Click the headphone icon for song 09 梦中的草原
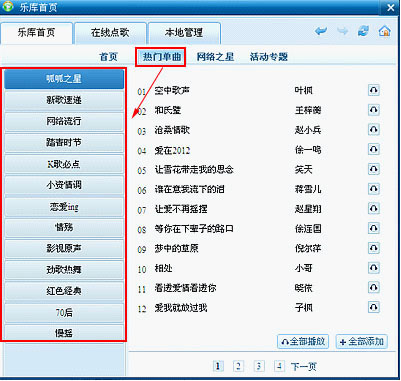401x381 pixels. [x=374, y=248]
